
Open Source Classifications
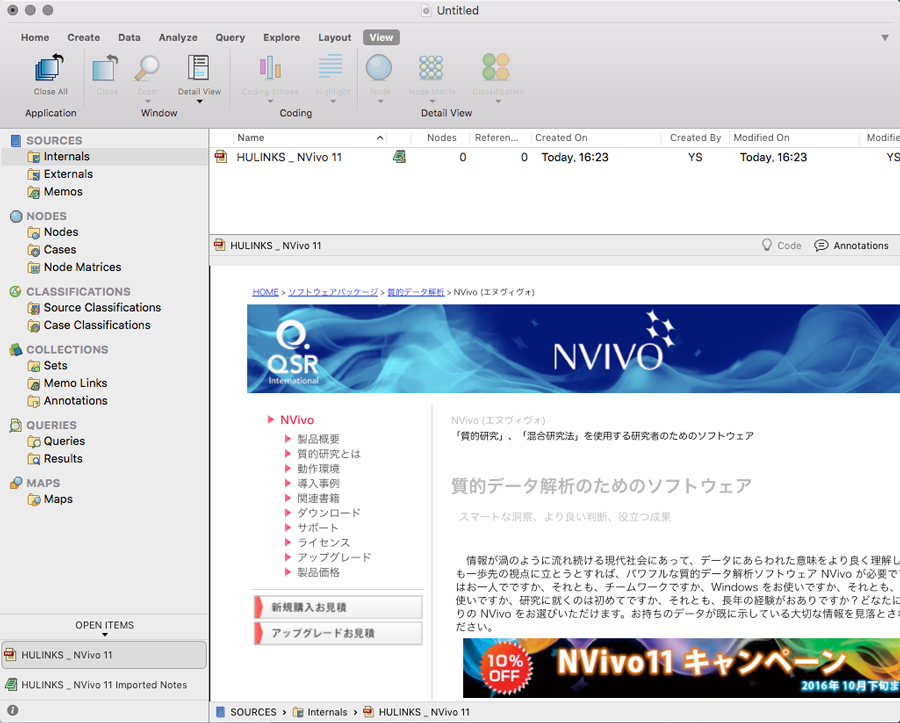pyautogui.click(x=102, y=308)
